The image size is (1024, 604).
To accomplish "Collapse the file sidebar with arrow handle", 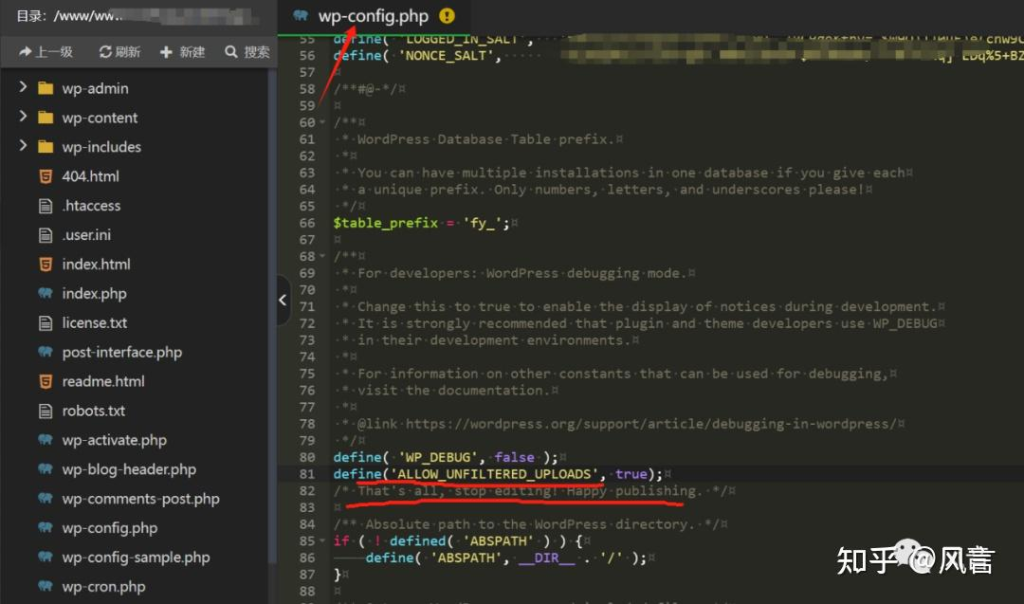I will pos(283,300).
